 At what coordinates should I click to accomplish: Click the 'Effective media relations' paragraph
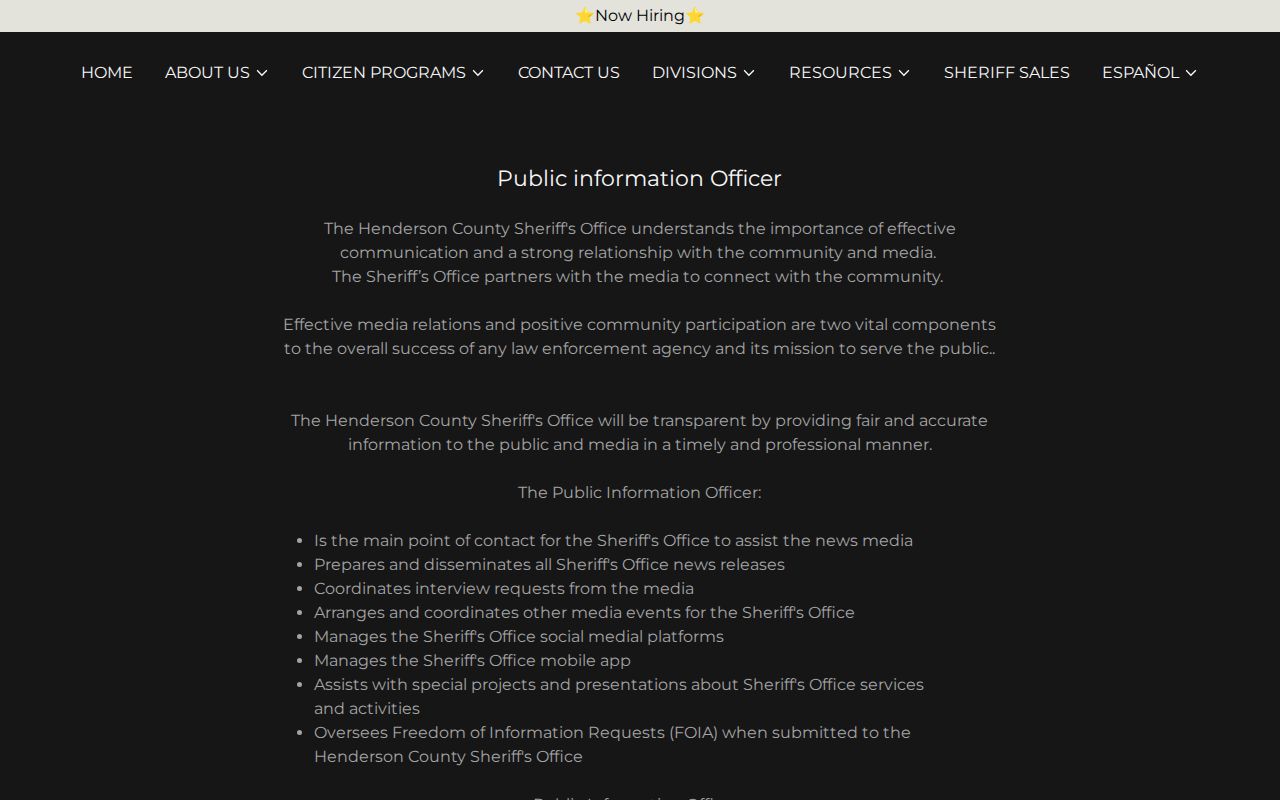(639, 336)
